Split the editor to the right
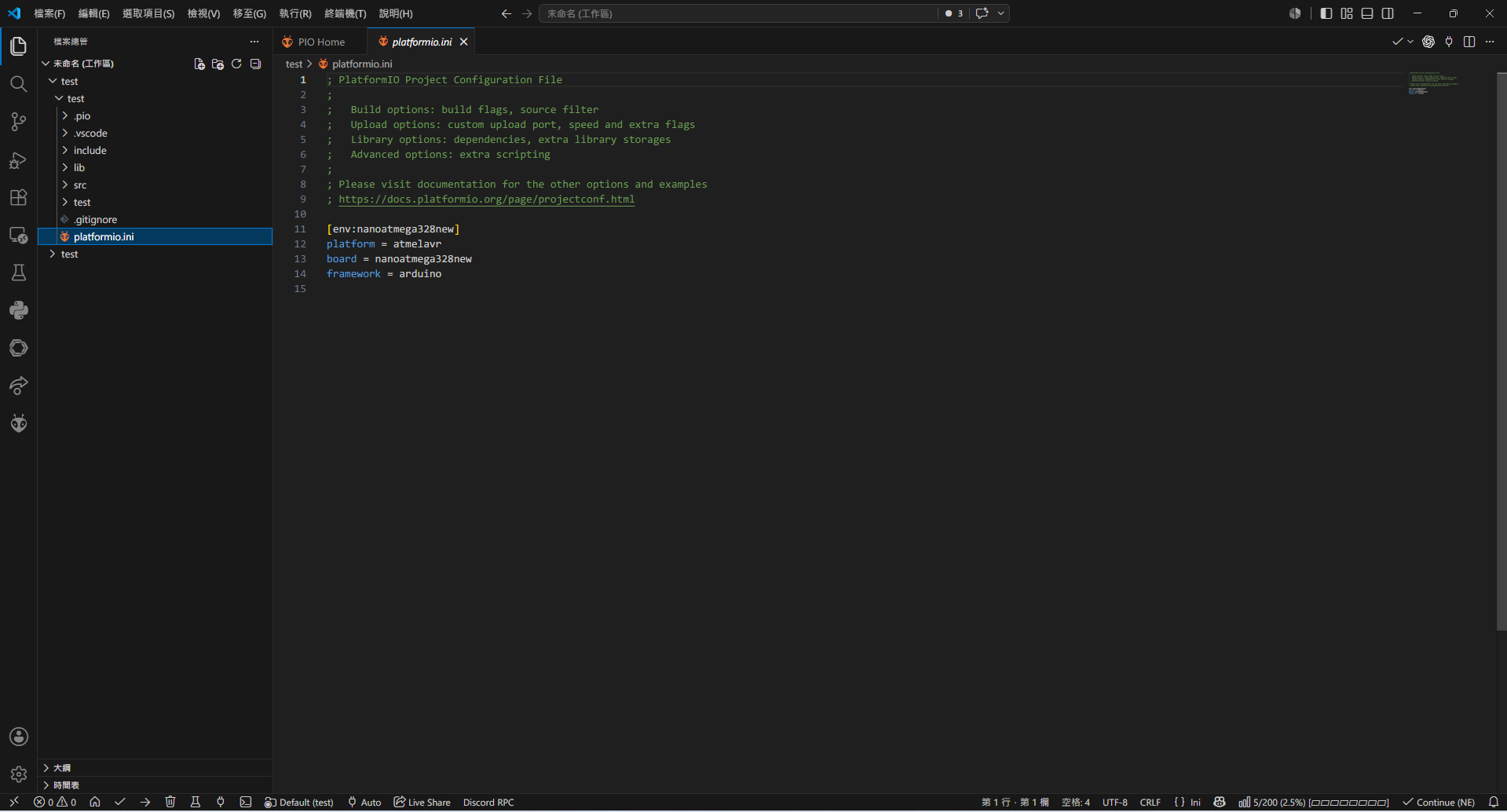 pyautogui.click(x=1469, y=42)
